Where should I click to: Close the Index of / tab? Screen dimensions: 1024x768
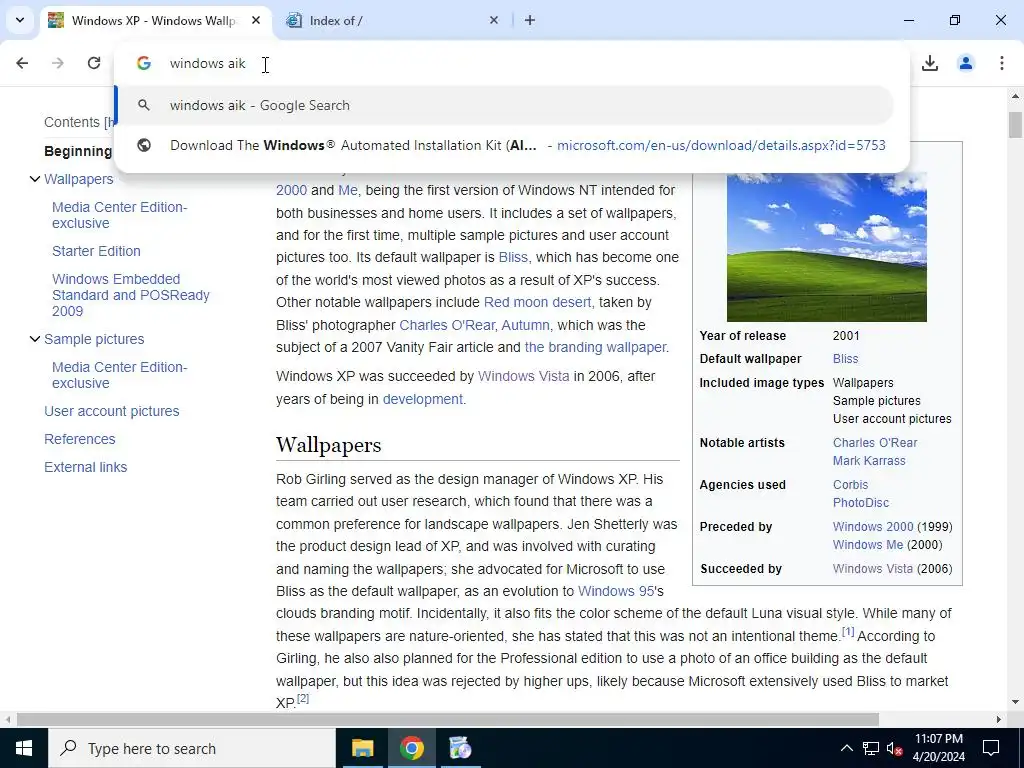494,20
